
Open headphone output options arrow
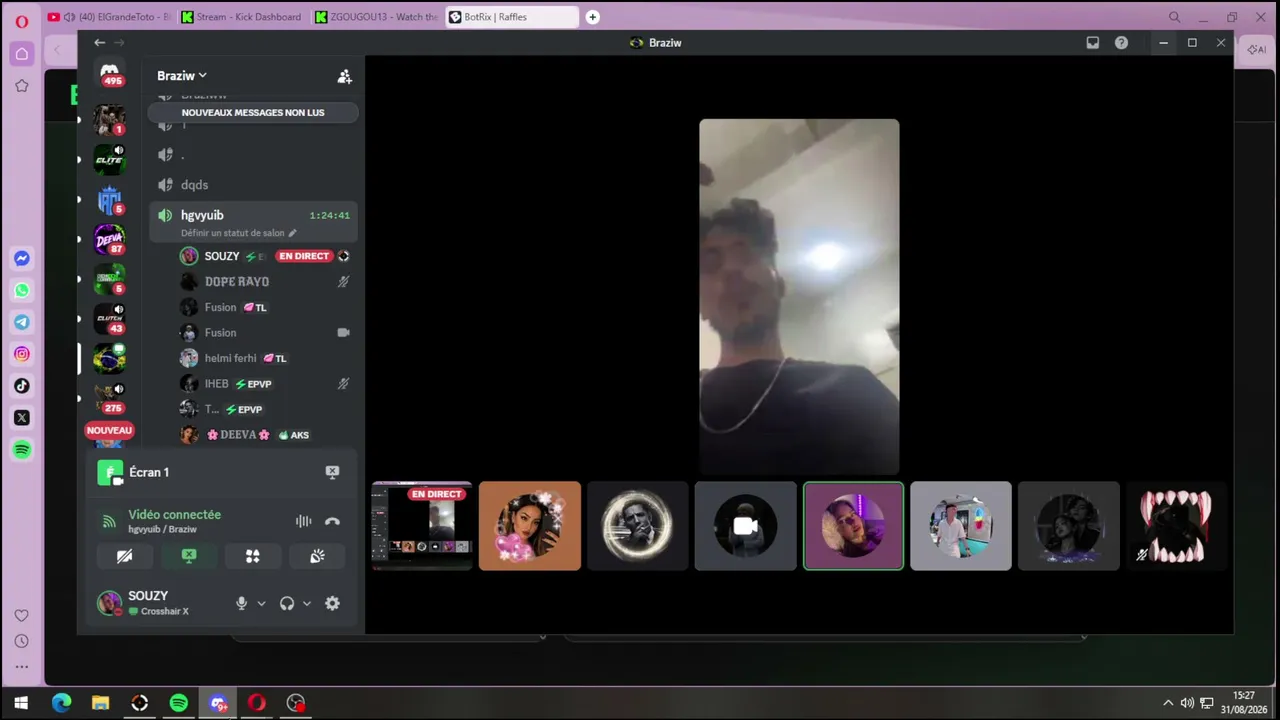click(307, 603)
